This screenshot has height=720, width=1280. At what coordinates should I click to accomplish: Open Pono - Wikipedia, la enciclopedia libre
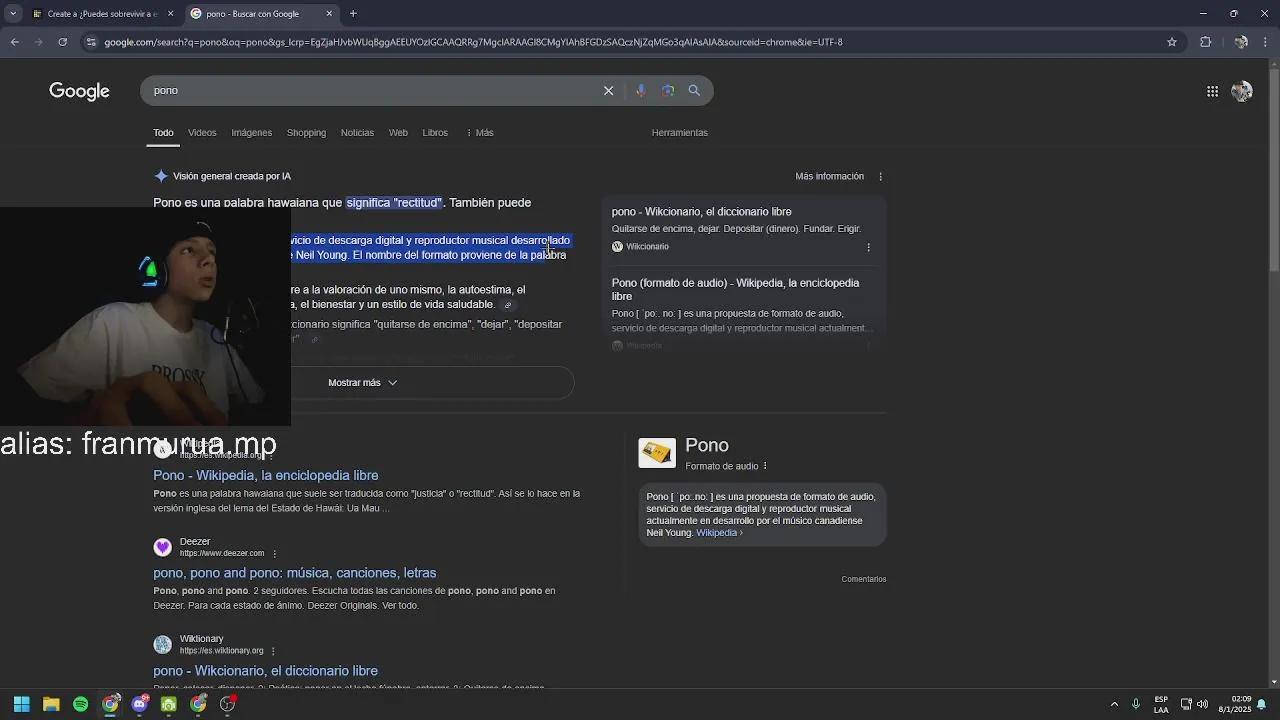pos(265,476)
